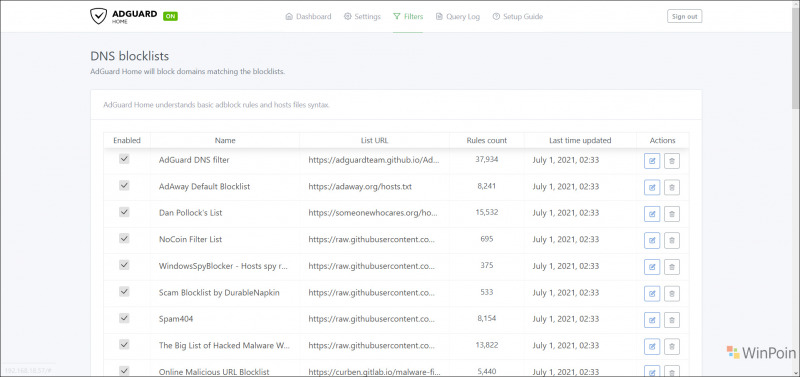Delete the Dan Pollock's List entry
Viewport: 800px width, 377px height.
tap(672, 214)
